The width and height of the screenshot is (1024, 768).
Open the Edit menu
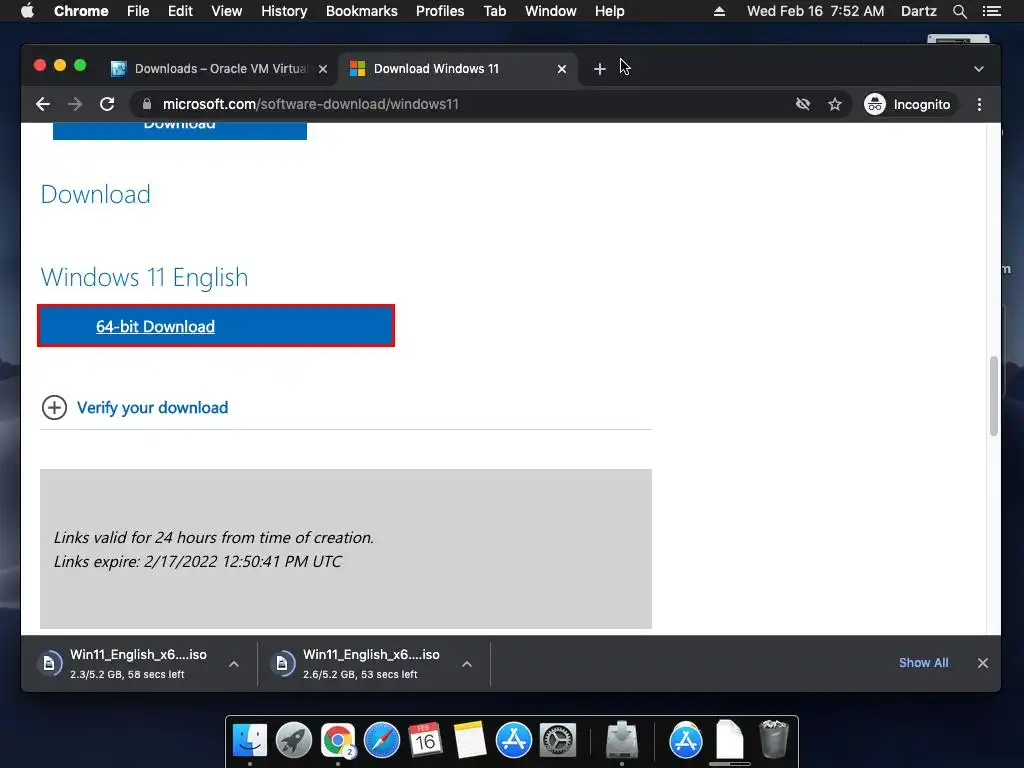tap(180, 11)
